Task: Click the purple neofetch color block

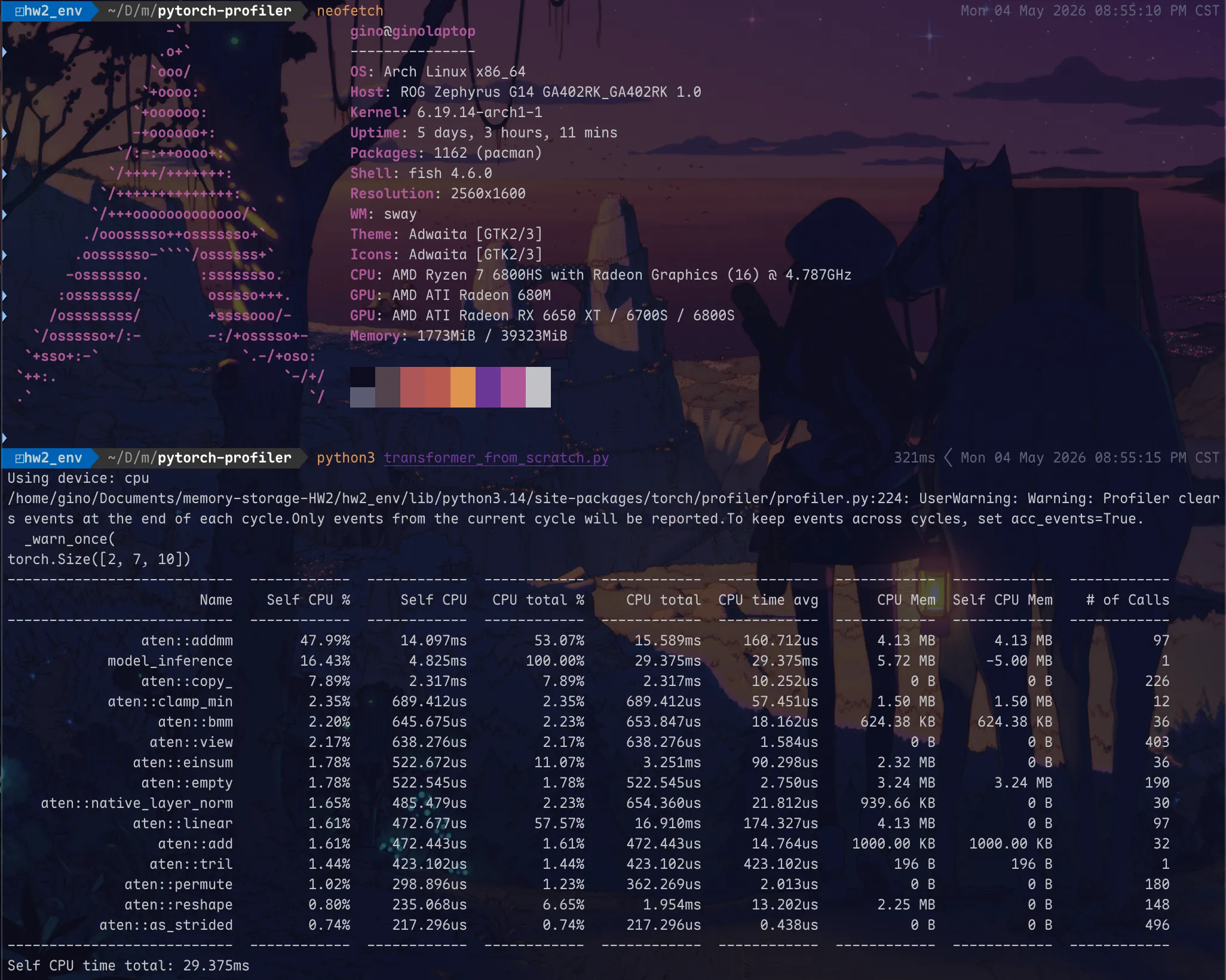Action: point(488,387)
